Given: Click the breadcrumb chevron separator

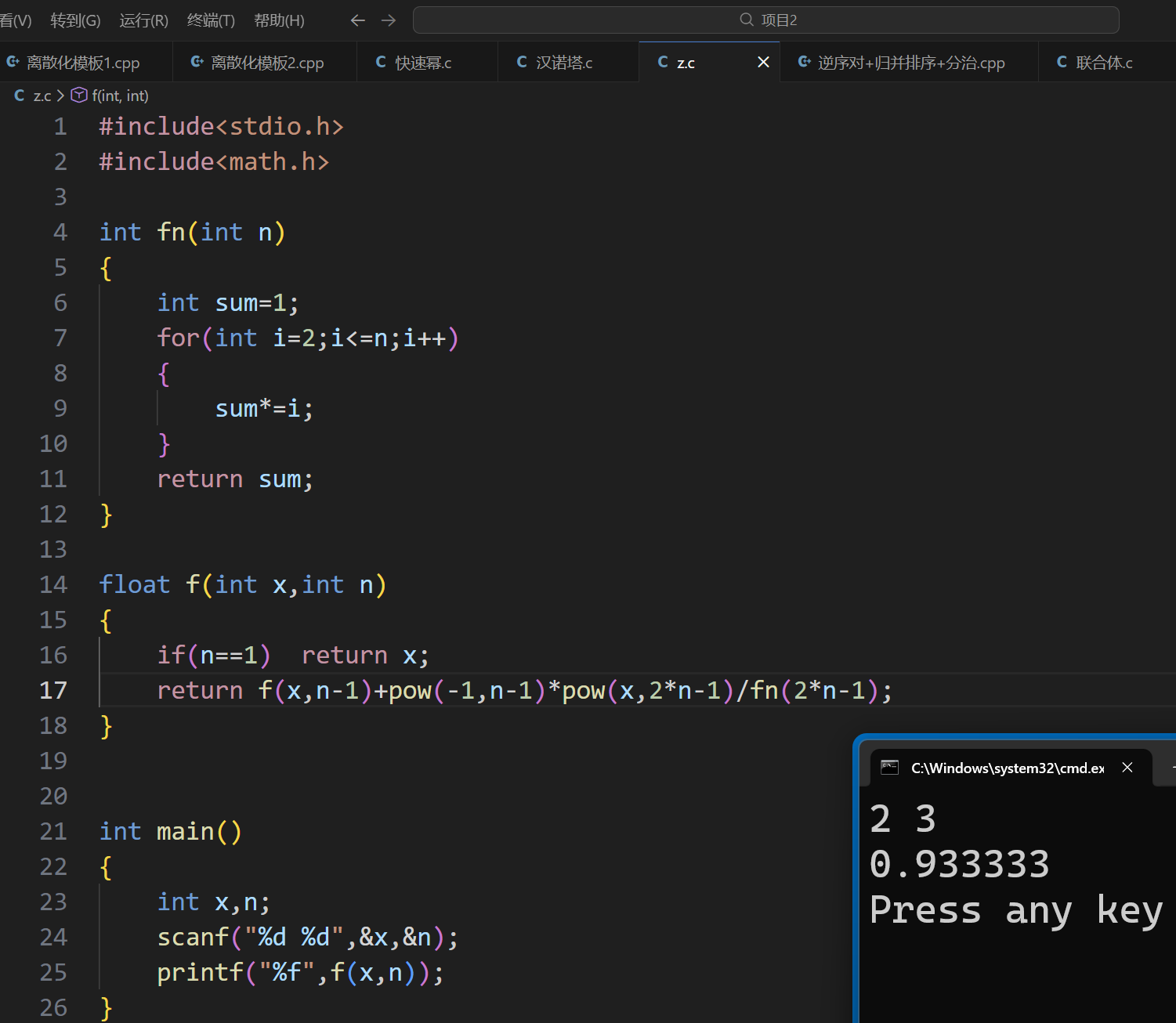Looking at the screenshot, I should point(60,96).
